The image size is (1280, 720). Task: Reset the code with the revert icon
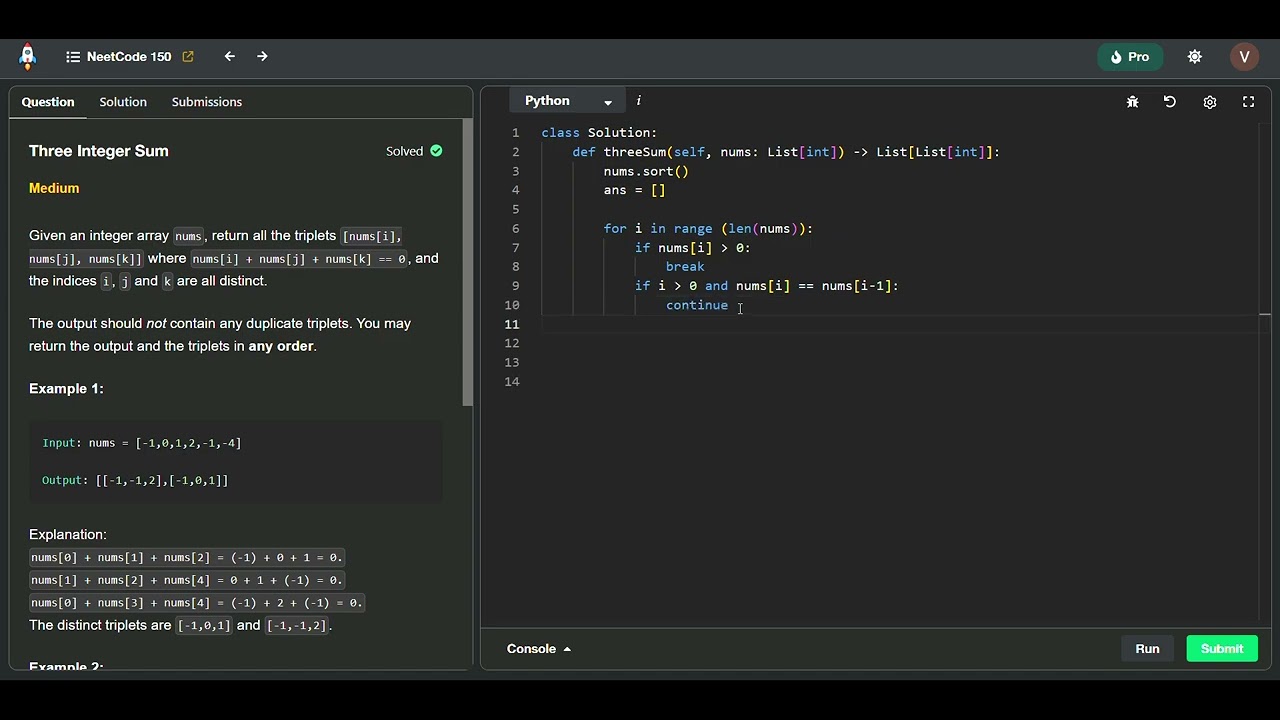click(x=1169, y=102)
